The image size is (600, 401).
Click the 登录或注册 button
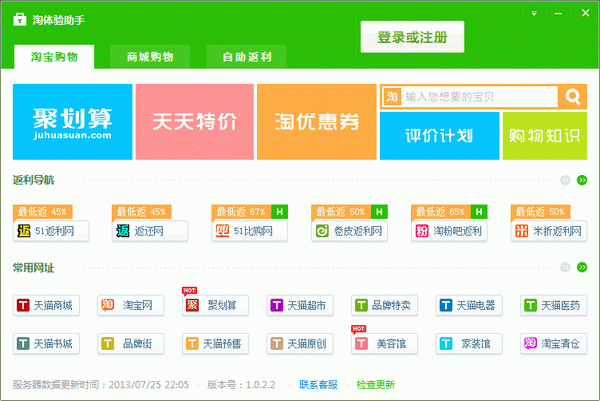click(x=412, y=37)
